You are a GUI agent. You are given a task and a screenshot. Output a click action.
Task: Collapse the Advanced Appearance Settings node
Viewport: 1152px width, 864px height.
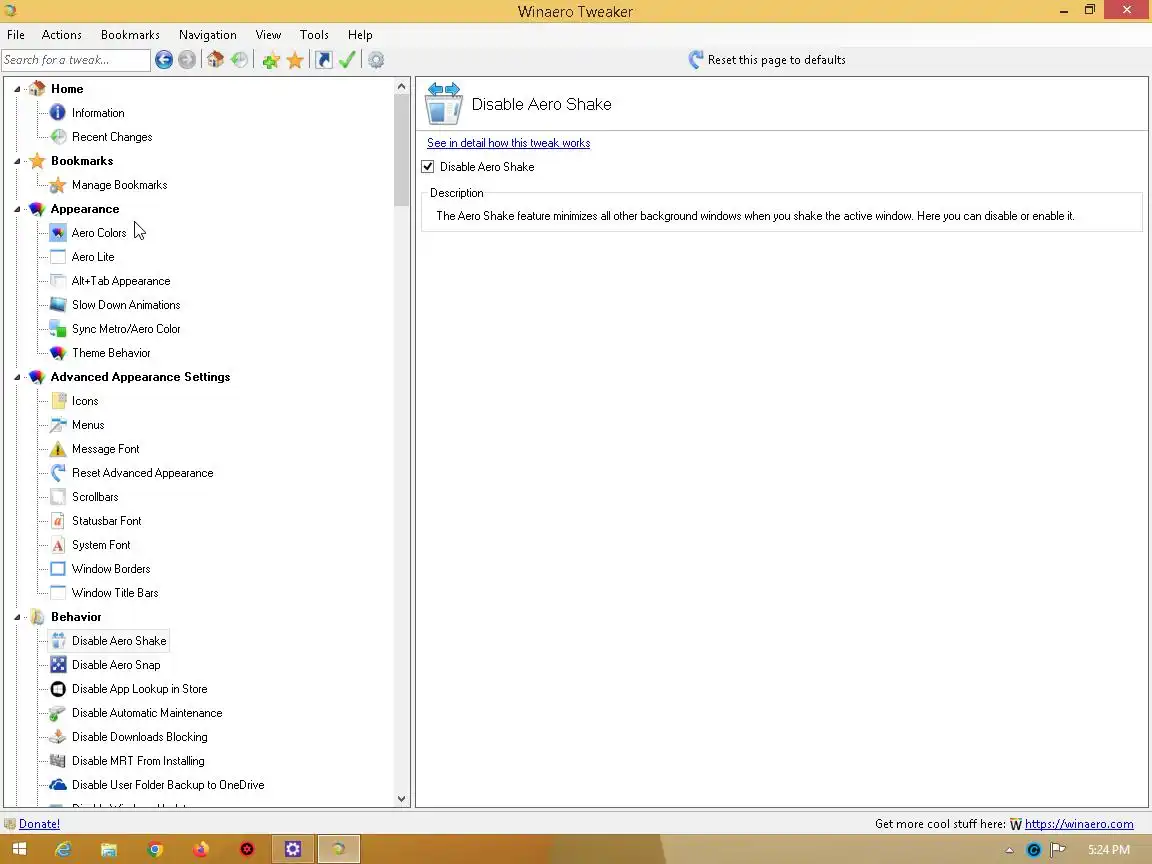(17, 377)
